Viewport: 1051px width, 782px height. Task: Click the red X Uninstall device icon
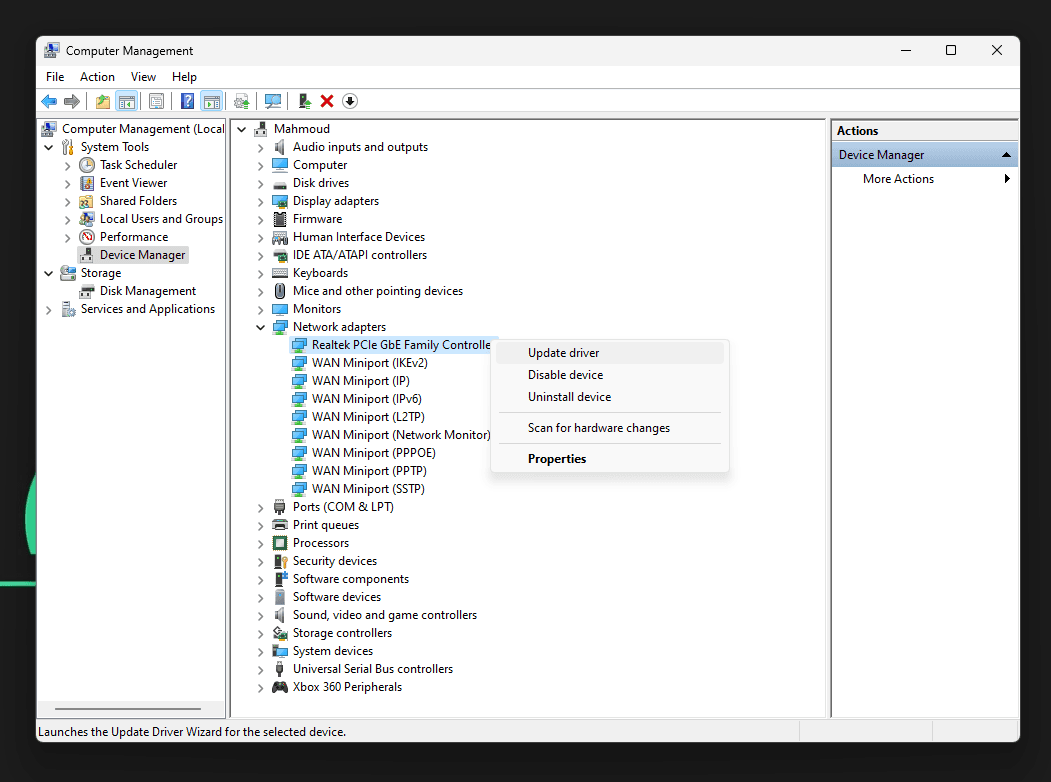point(327,101)
